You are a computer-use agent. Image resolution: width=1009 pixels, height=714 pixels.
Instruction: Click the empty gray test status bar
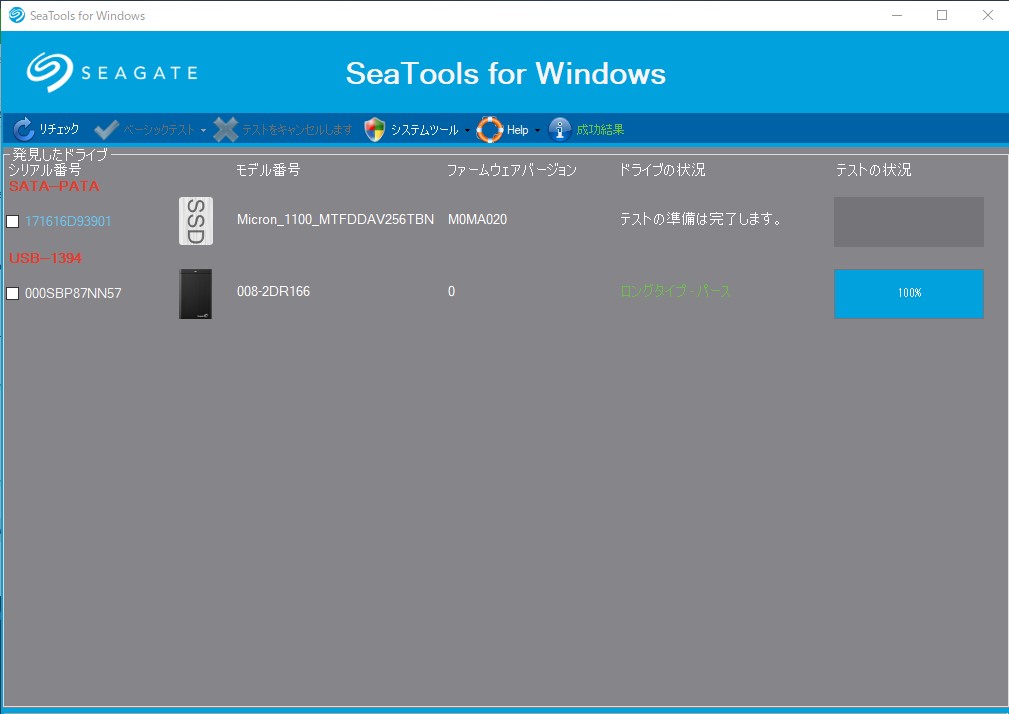(x=909, y=222)
